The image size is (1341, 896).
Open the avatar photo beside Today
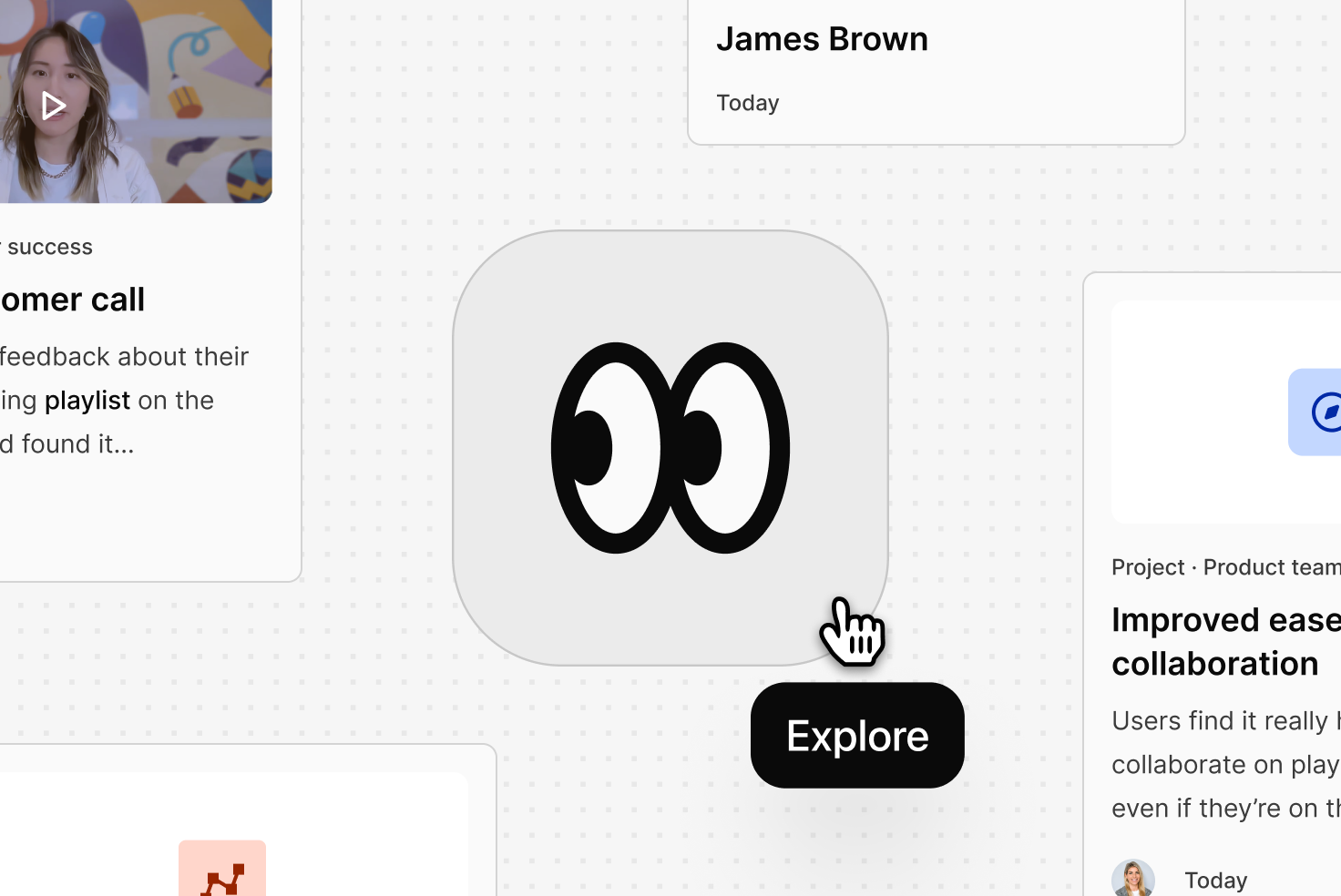tap(1133, 880)
